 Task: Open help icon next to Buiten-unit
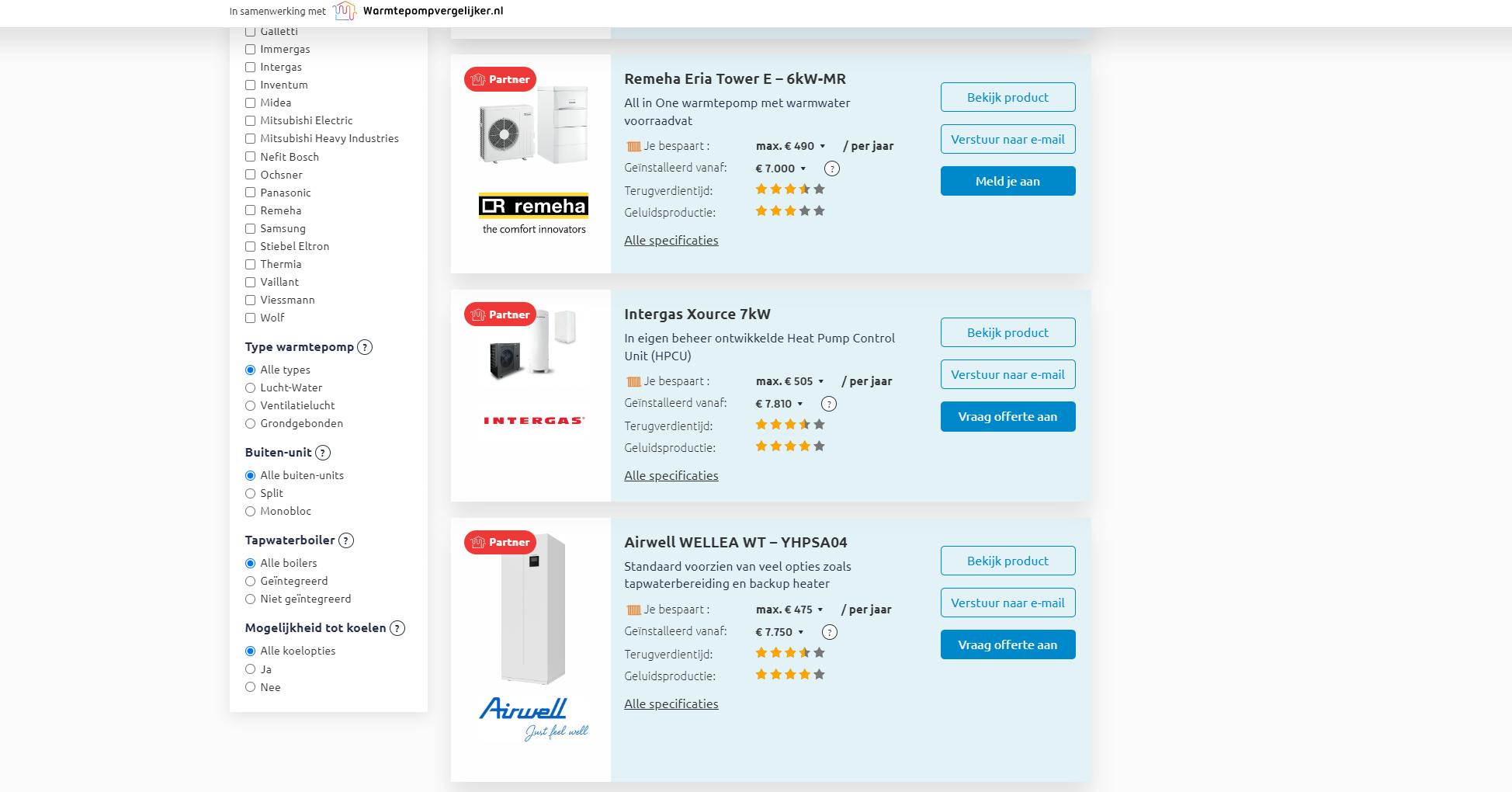[323, 453]
